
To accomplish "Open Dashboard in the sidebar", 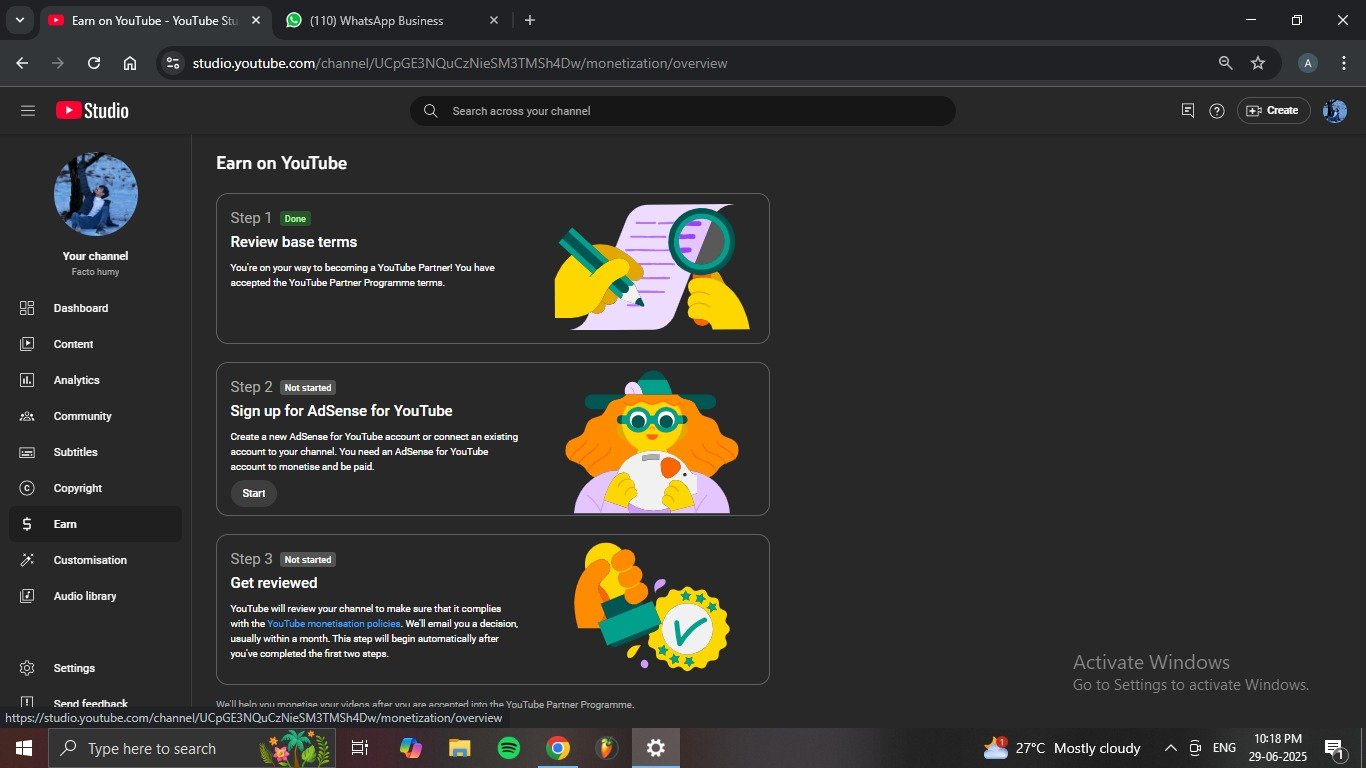I will point(96,308).
